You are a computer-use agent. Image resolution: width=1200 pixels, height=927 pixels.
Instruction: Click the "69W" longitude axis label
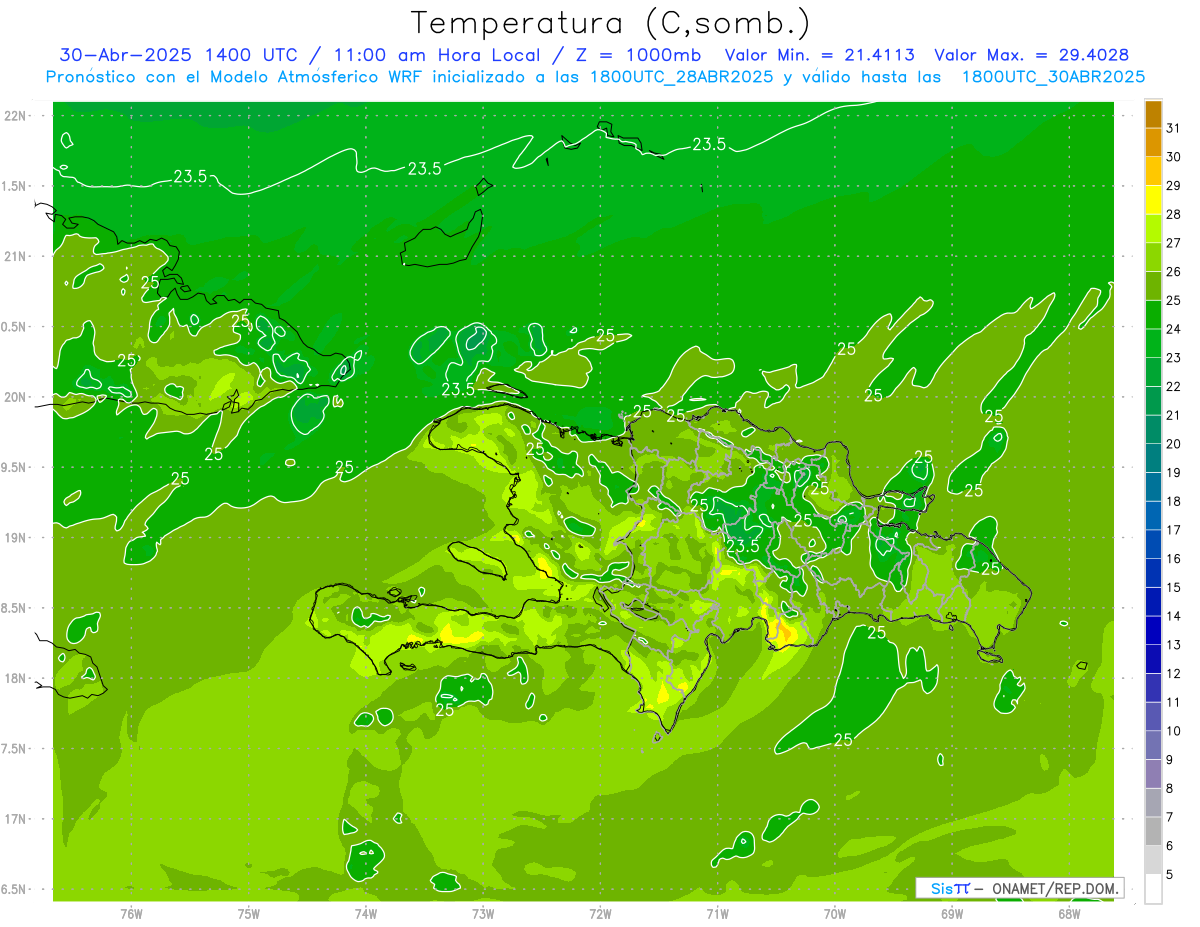952,914
